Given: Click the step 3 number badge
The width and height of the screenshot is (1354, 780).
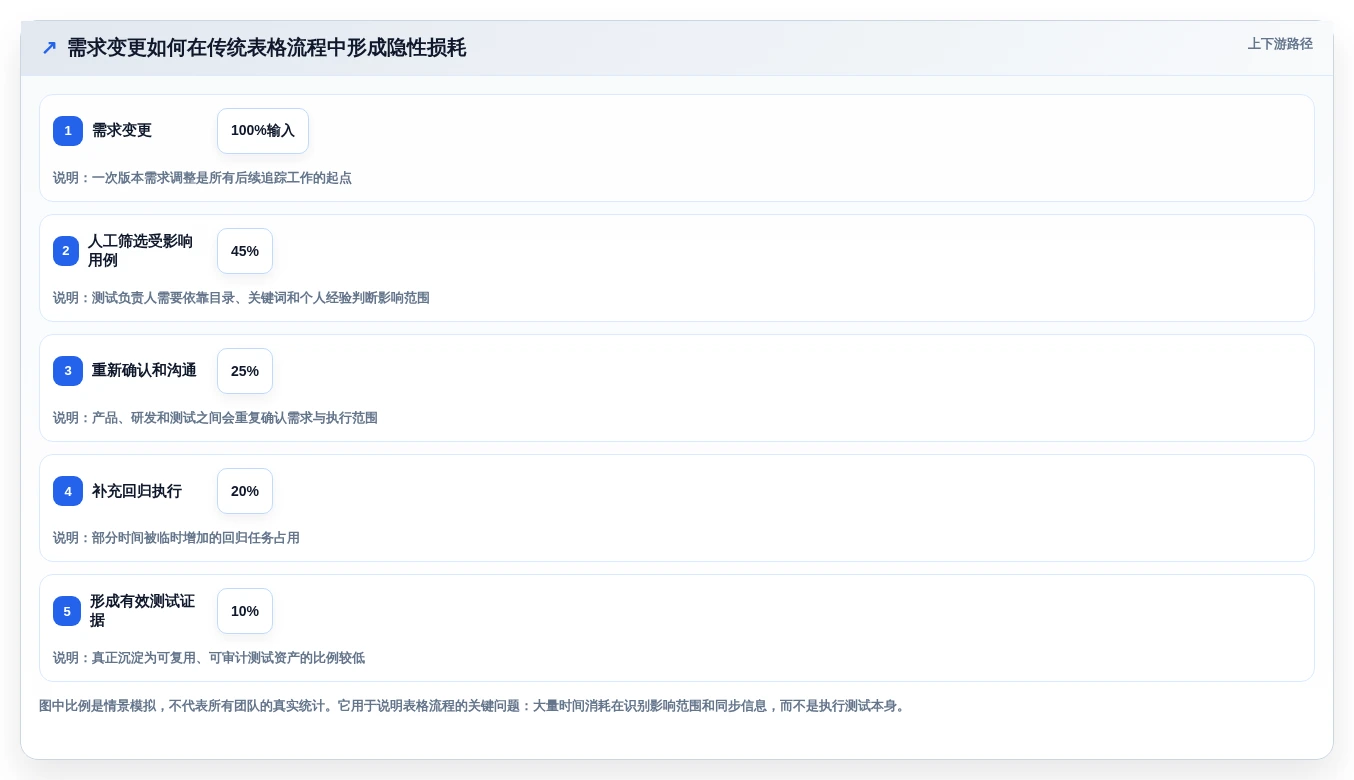Looking at the screenshot, I should [x=68, y=371].
